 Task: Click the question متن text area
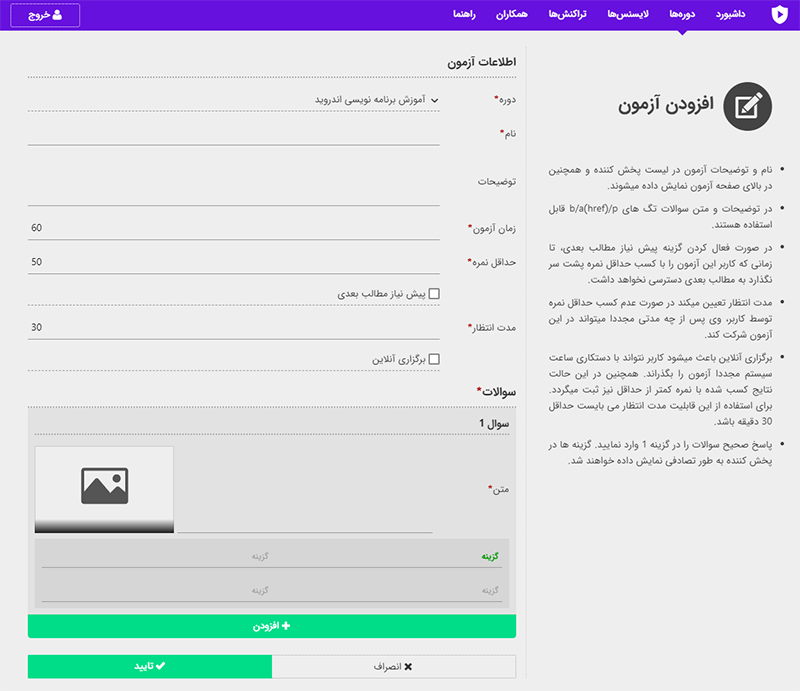coord(305,489)
